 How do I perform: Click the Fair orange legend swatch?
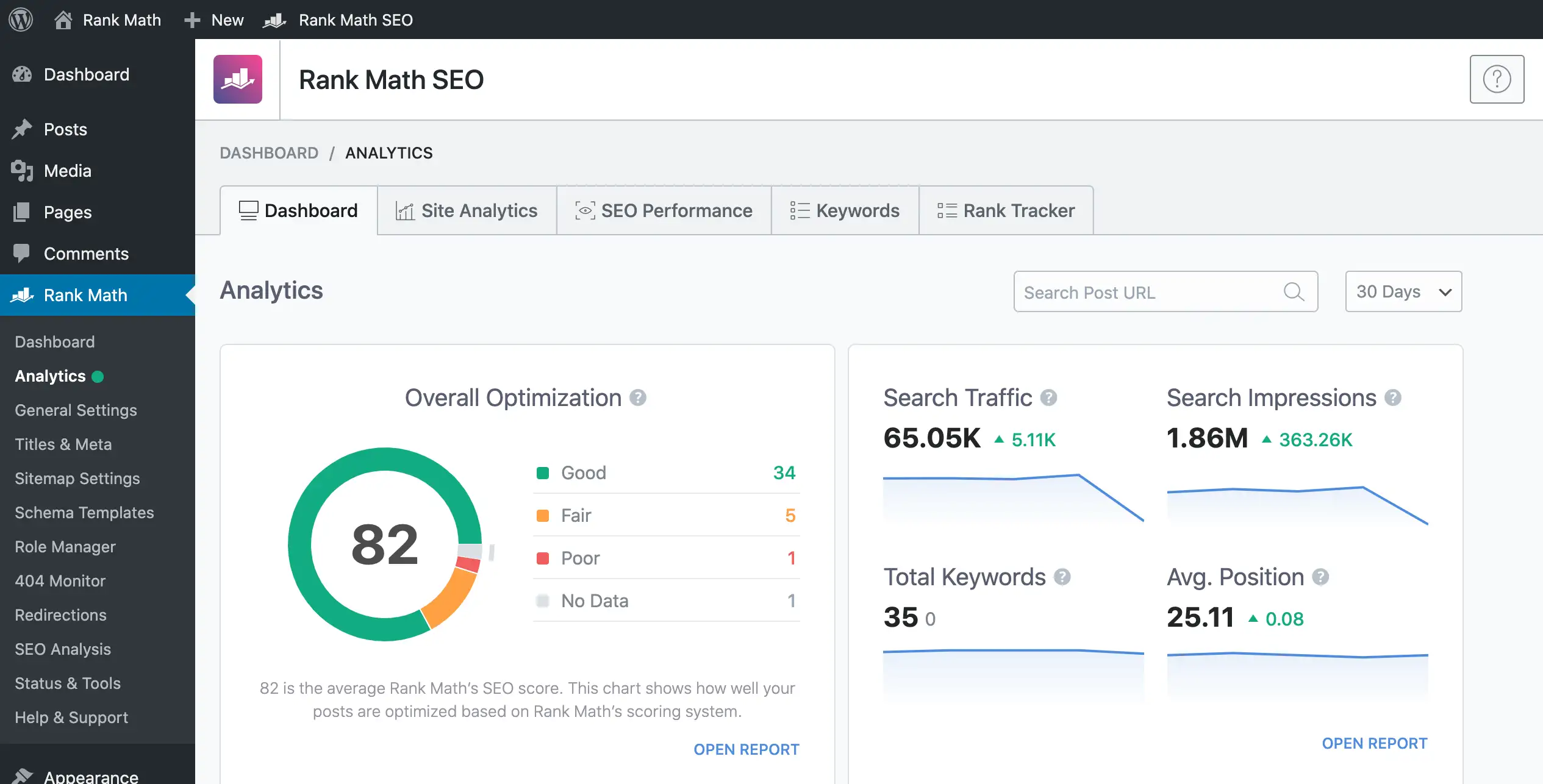tap(542, 515)
